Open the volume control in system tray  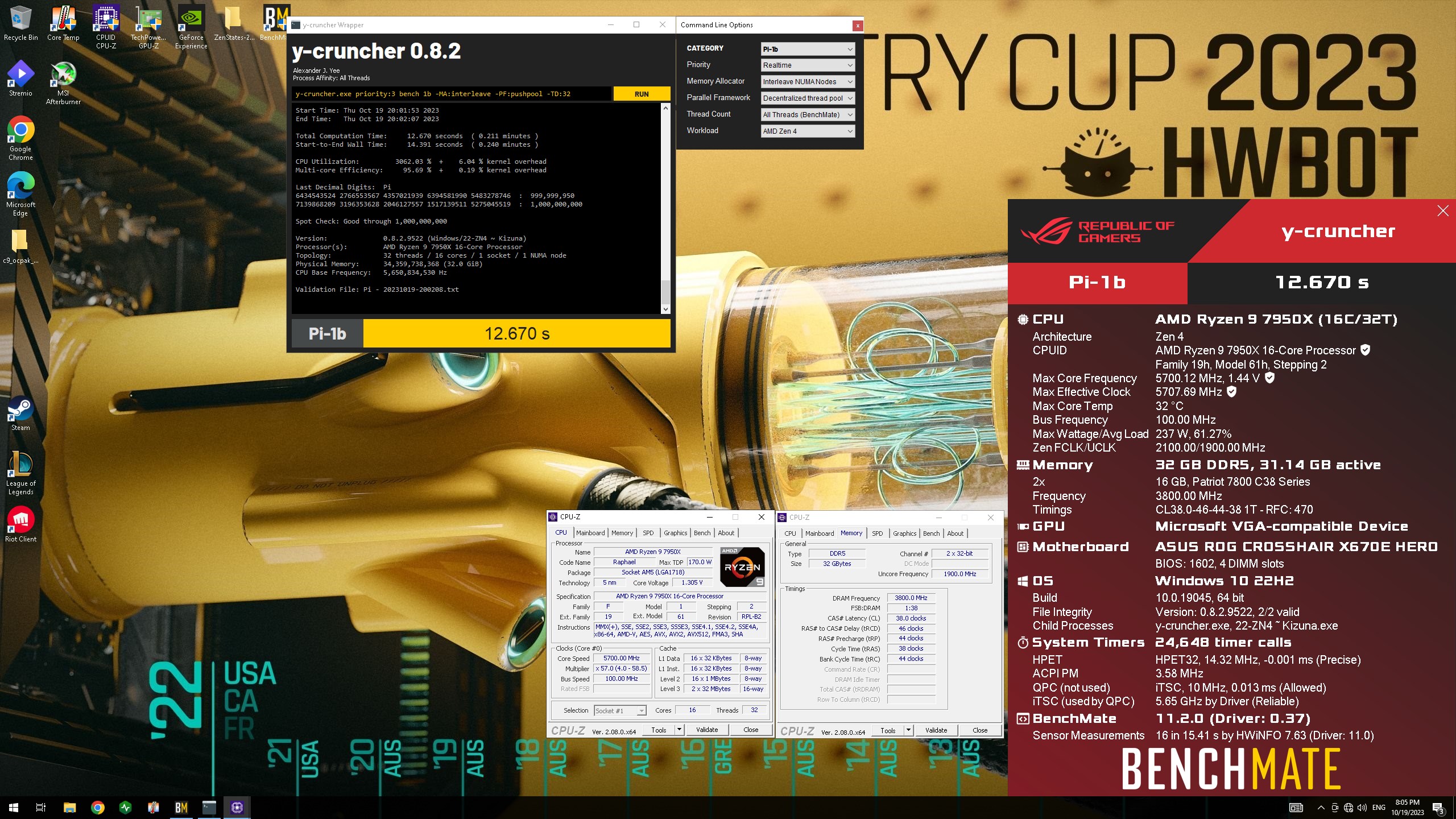click(x=1362, y=808)
